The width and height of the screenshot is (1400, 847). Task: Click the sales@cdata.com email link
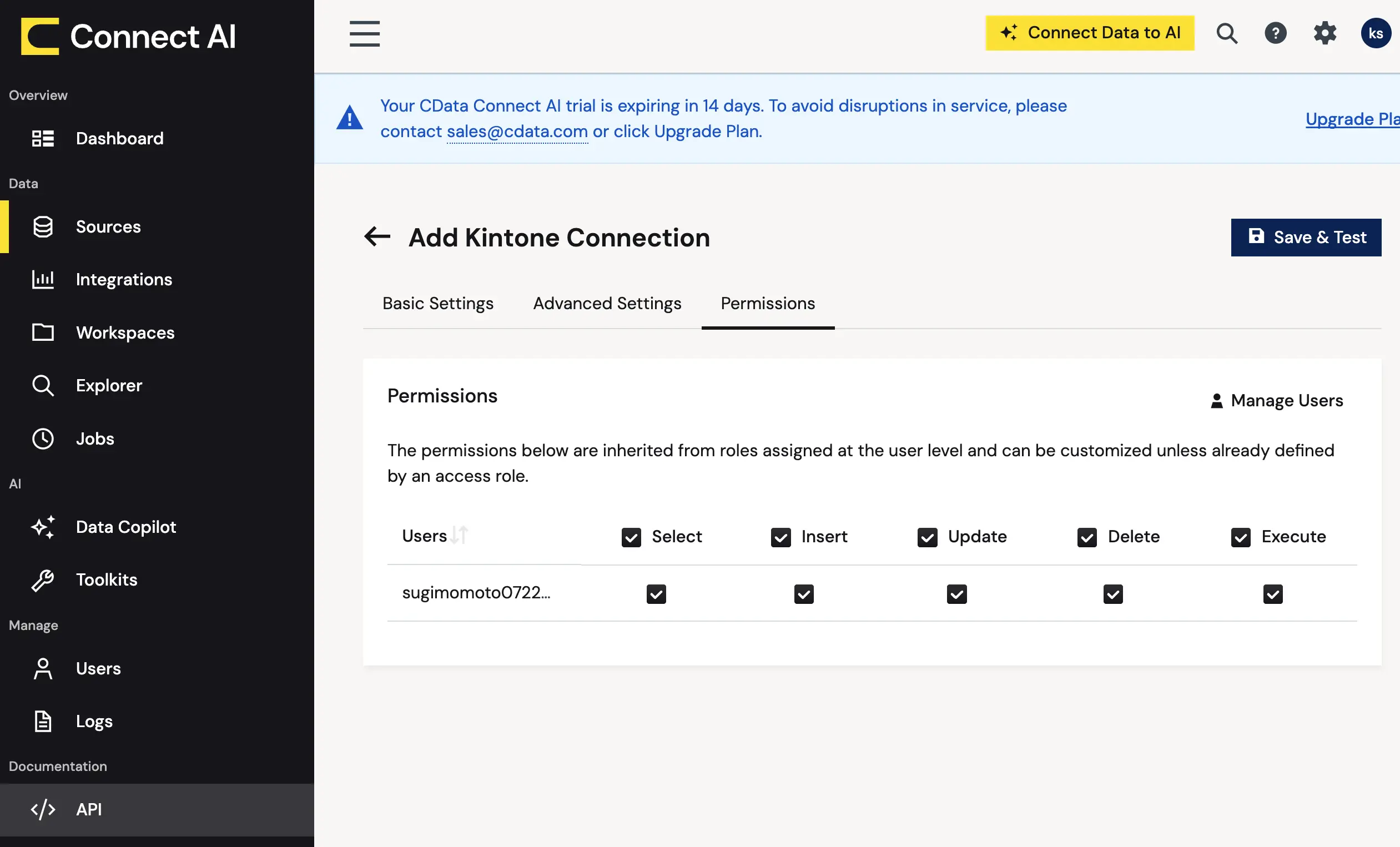517,131
